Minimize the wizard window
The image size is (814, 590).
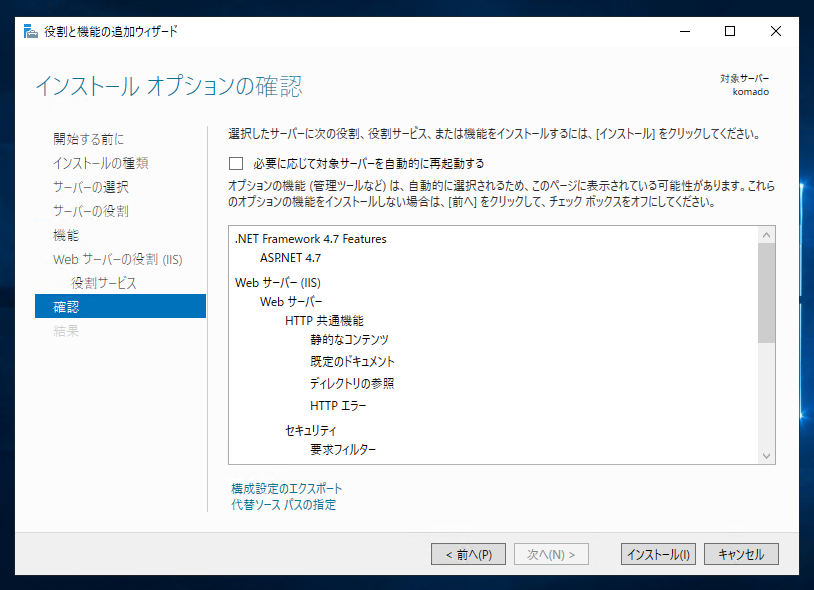[685, 31]
